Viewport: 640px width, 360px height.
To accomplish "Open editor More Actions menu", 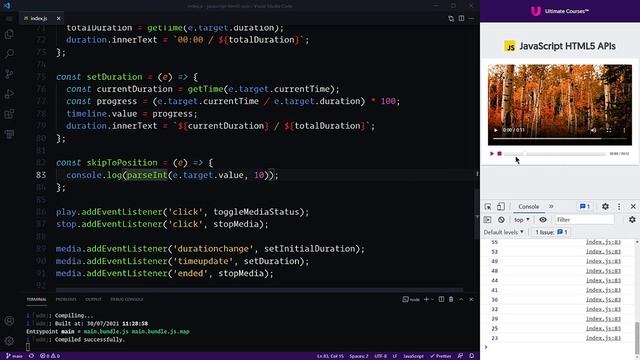I will pos(471,18).
